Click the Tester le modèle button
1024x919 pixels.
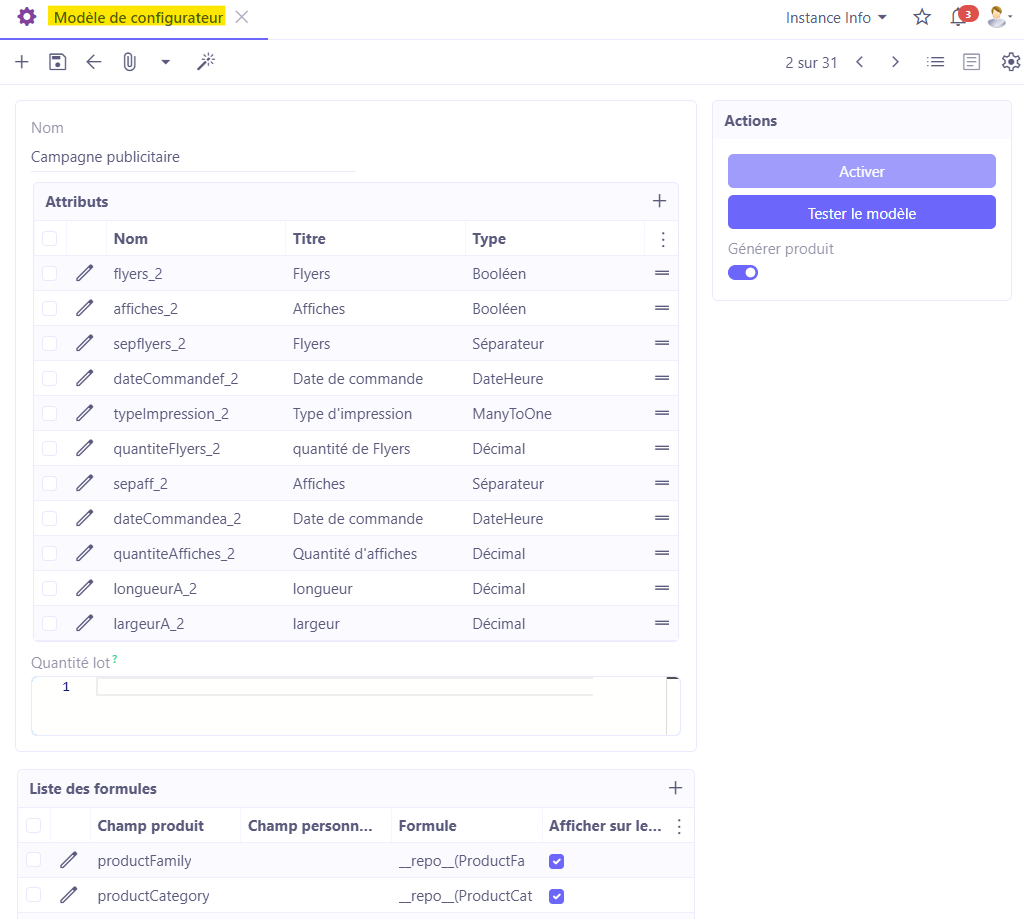pos(861,212)
